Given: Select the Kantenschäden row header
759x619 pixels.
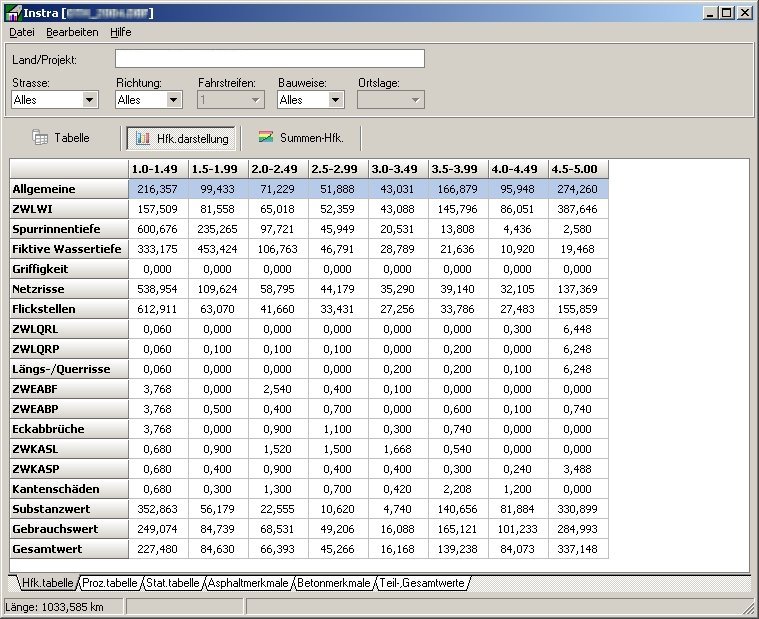Looking at the screenshot, I should pyautogui.click(x=69, y=489).
